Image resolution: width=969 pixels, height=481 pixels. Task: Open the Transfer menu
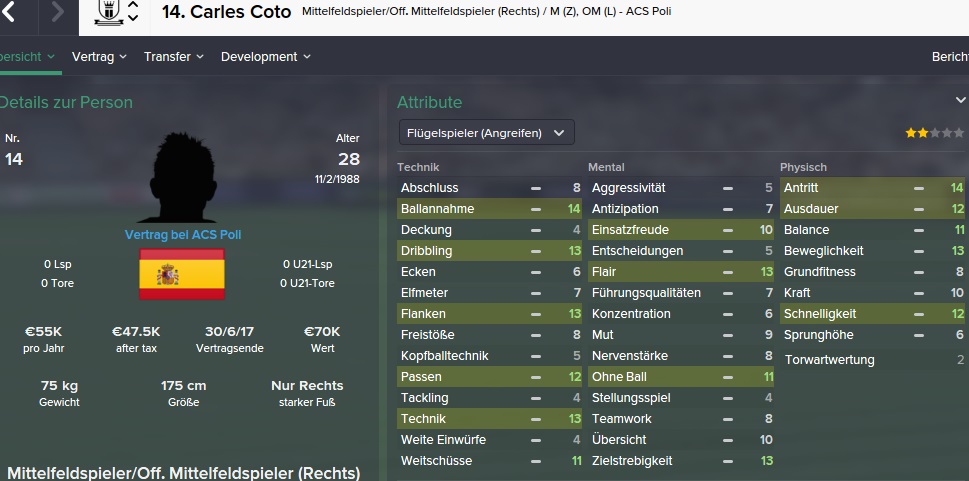click(x=173, y=57)
